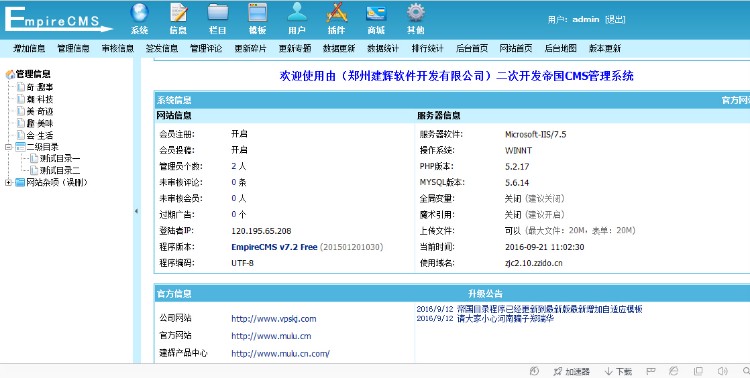Open the 信息 (Information) notepad icon
The width and height of the screenshot is (750, 378).
(178, 13)
